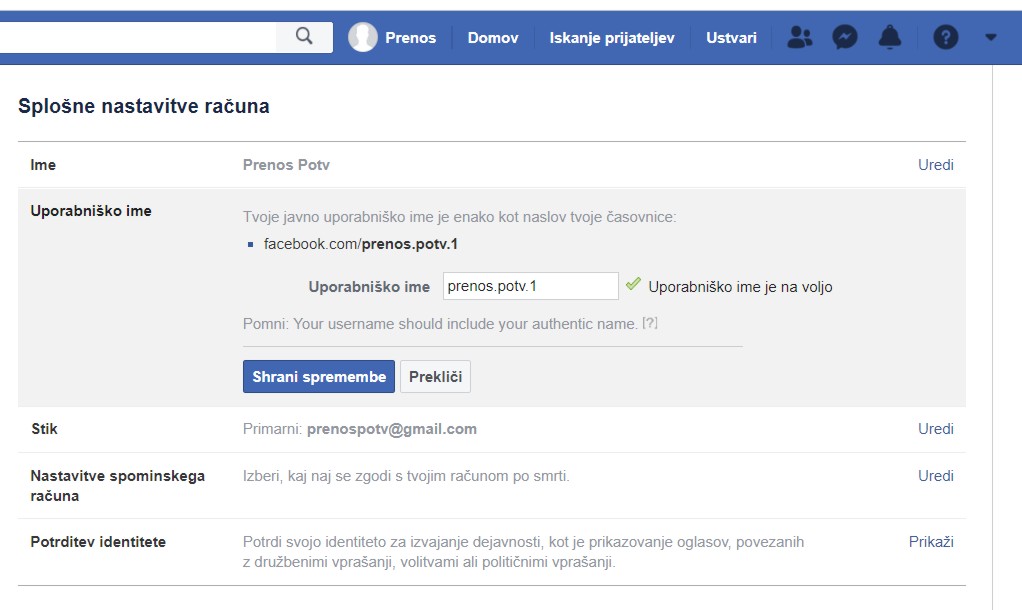Open notifications bell icon

coord(889,38)
